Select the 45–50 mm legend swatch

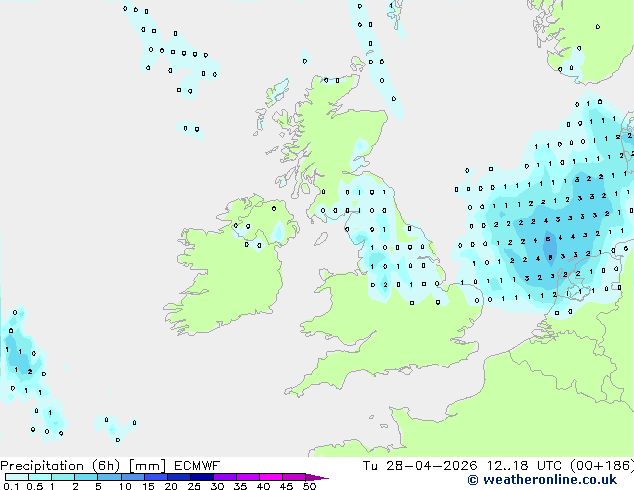(294, 477)
